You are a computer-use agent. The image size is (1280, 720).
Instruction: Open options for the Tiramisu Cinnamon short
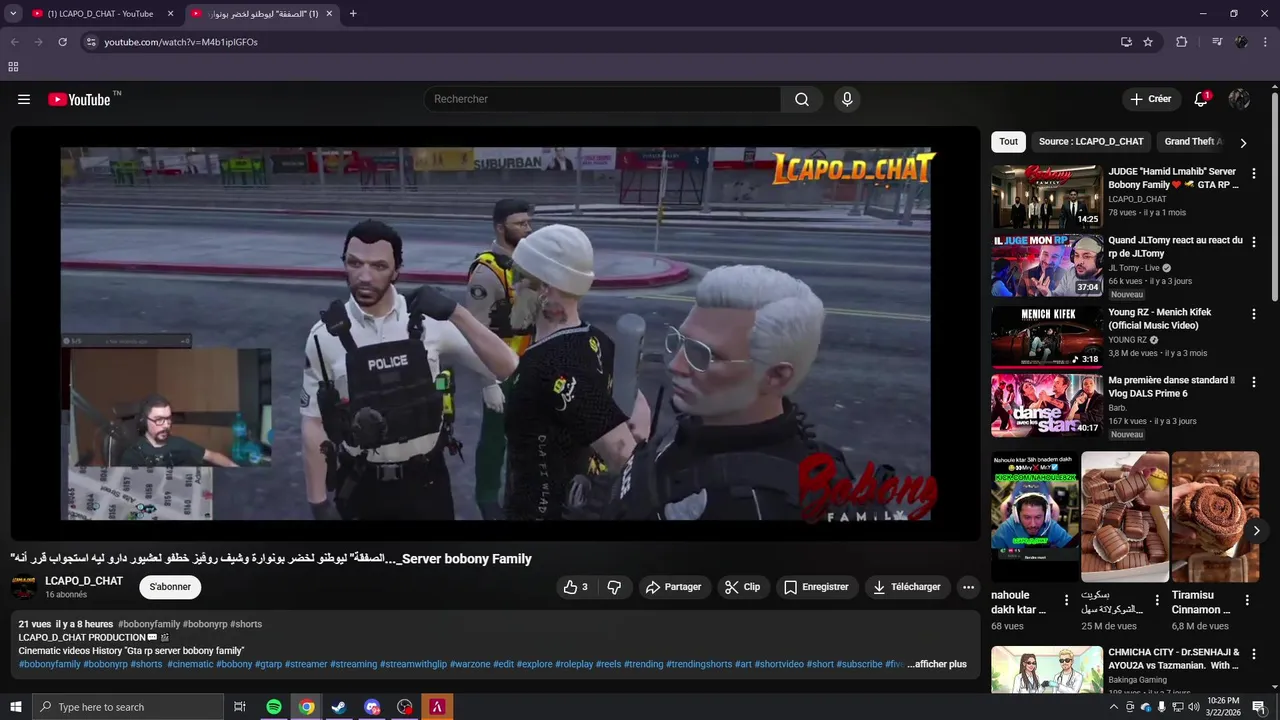click(x=1247, y=601)
